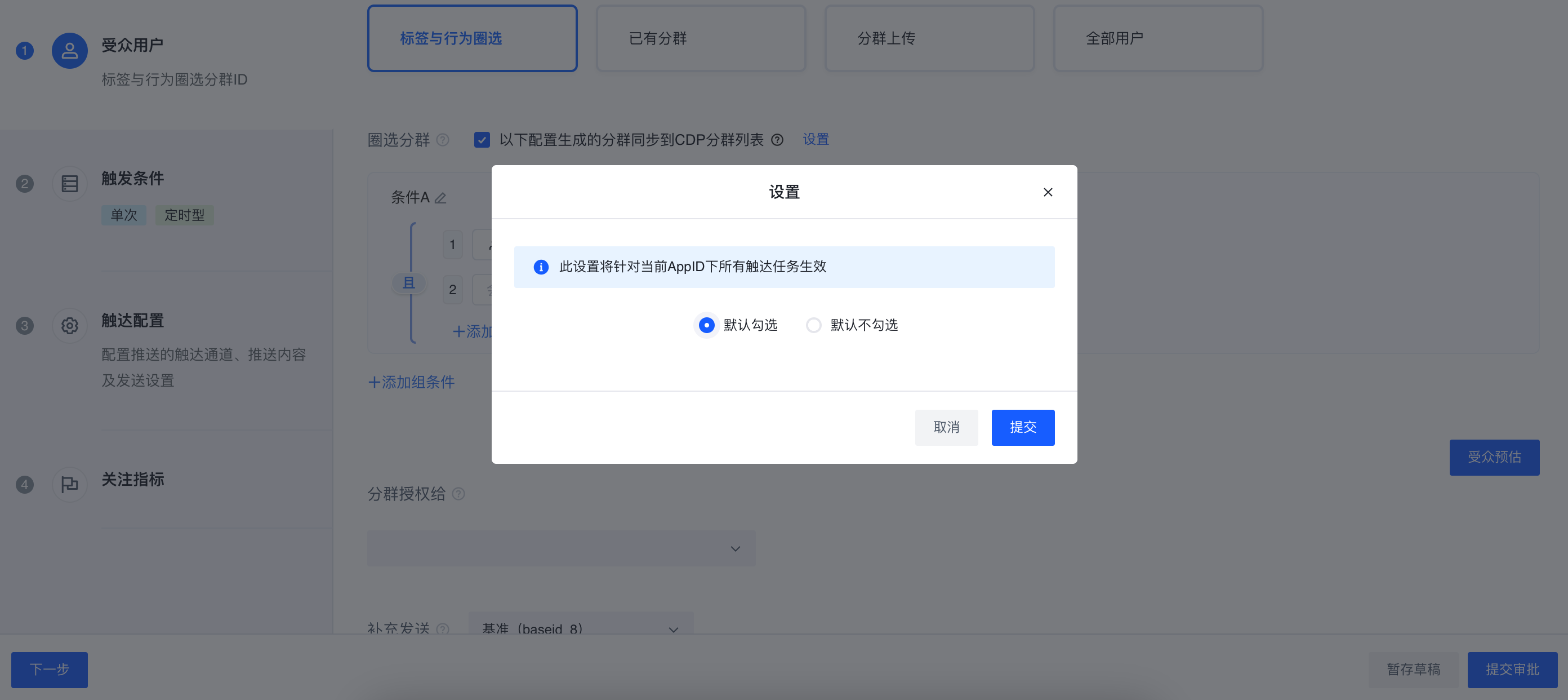Switch to the 已有分群 tab
This screenshot has width=1568, height=700.
[x=701, y=38]
